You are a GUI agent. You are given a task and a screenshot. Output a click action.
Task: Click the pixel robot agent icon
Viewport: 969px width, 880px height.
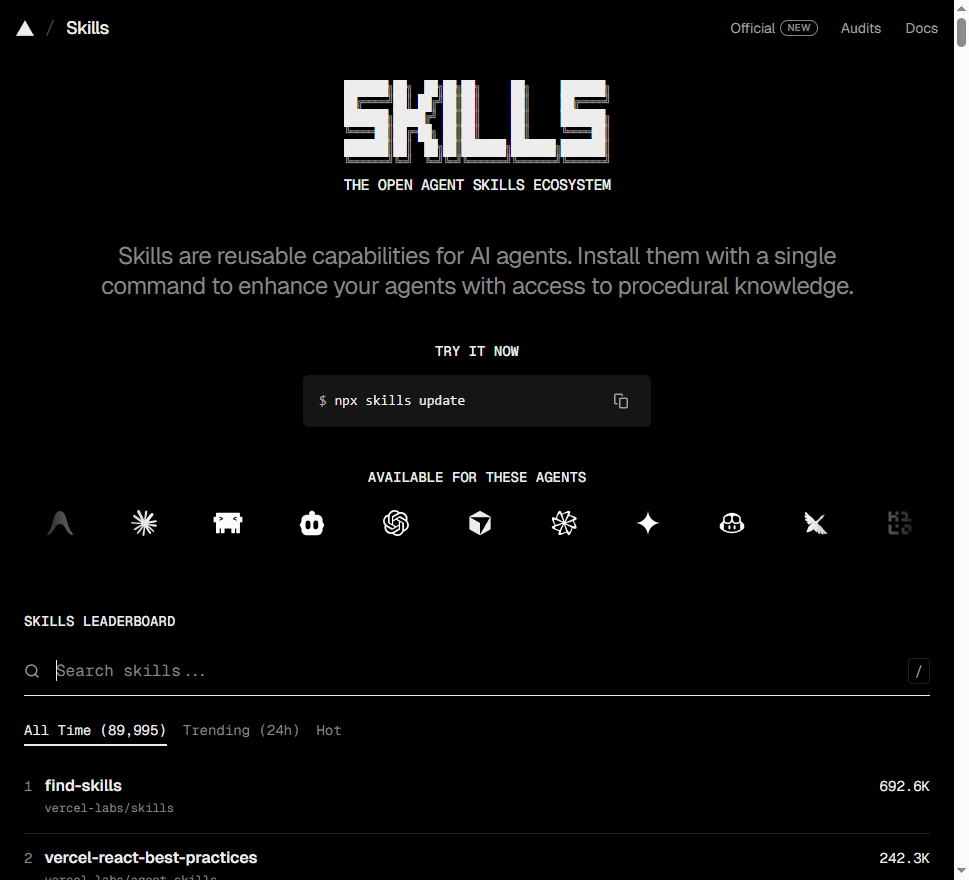coord(227,522)
